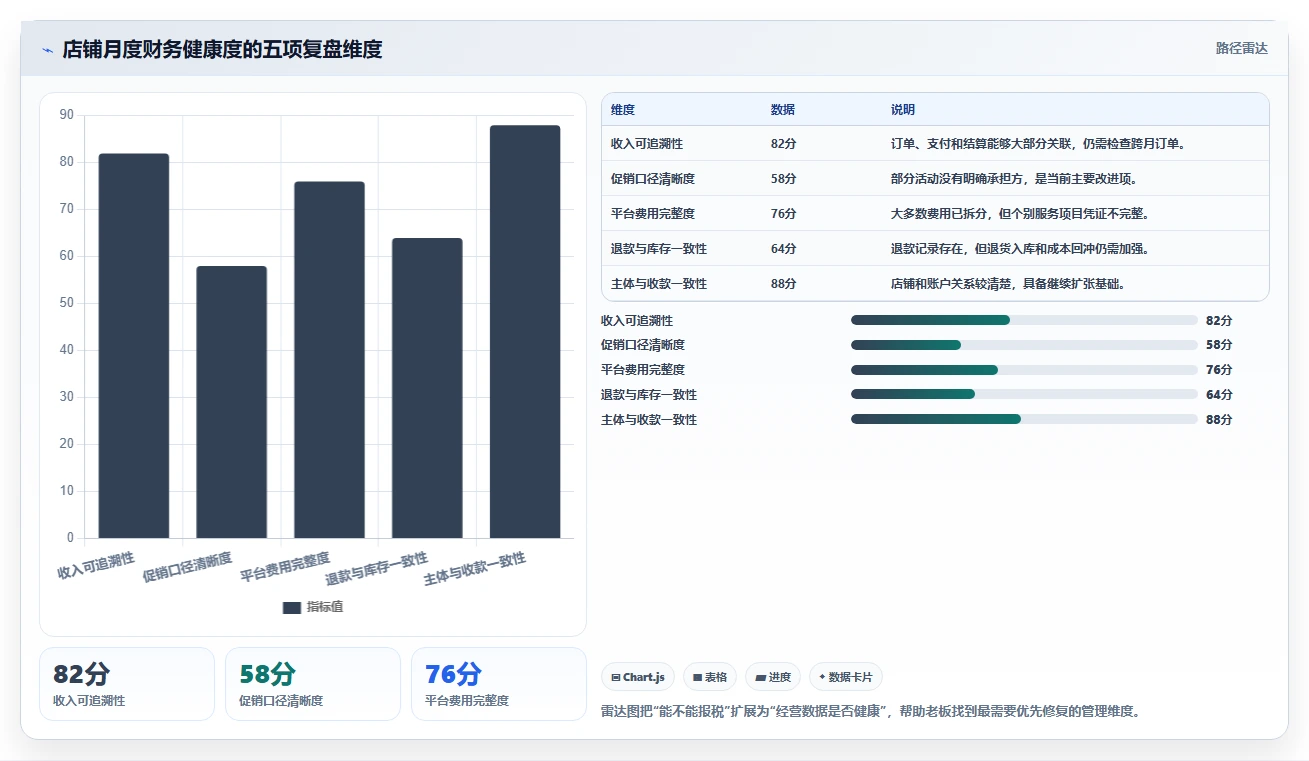Click the description starting 订单、支付和结算
This screenshot has width=1309, height=761.
pos(1039,144)
